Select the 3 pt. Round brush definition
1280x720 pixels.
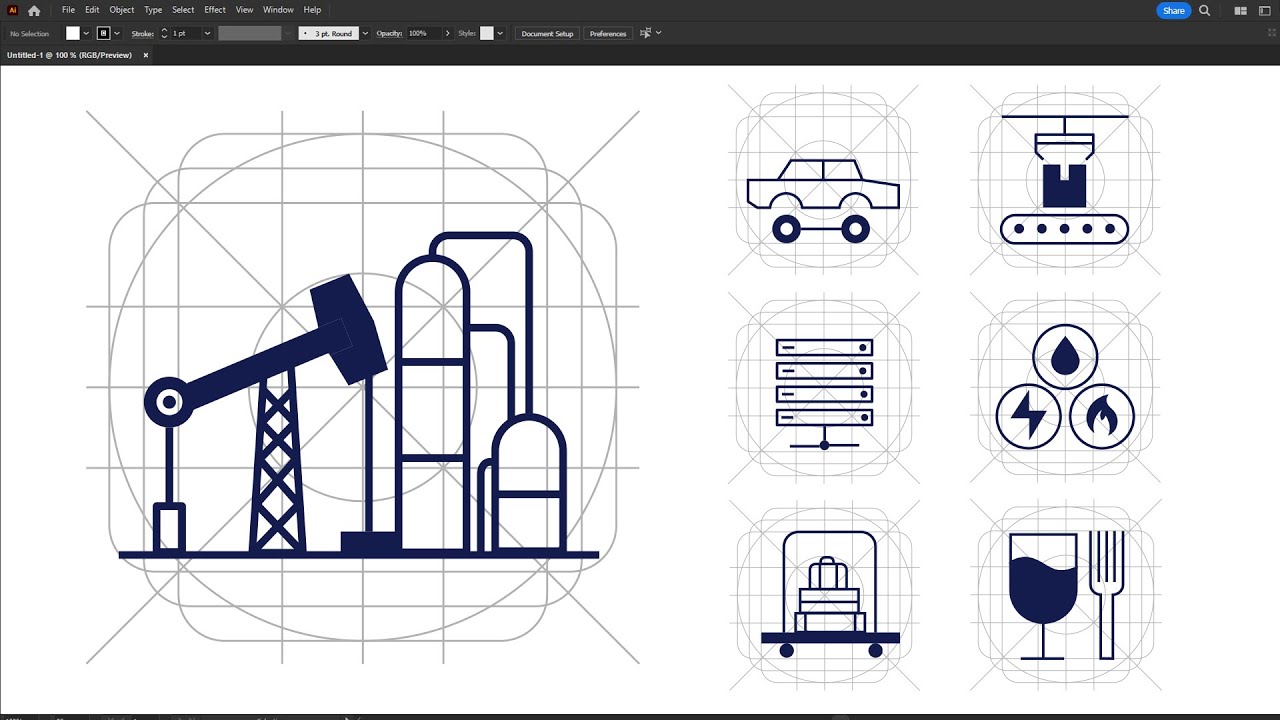(x=328, y=33)
